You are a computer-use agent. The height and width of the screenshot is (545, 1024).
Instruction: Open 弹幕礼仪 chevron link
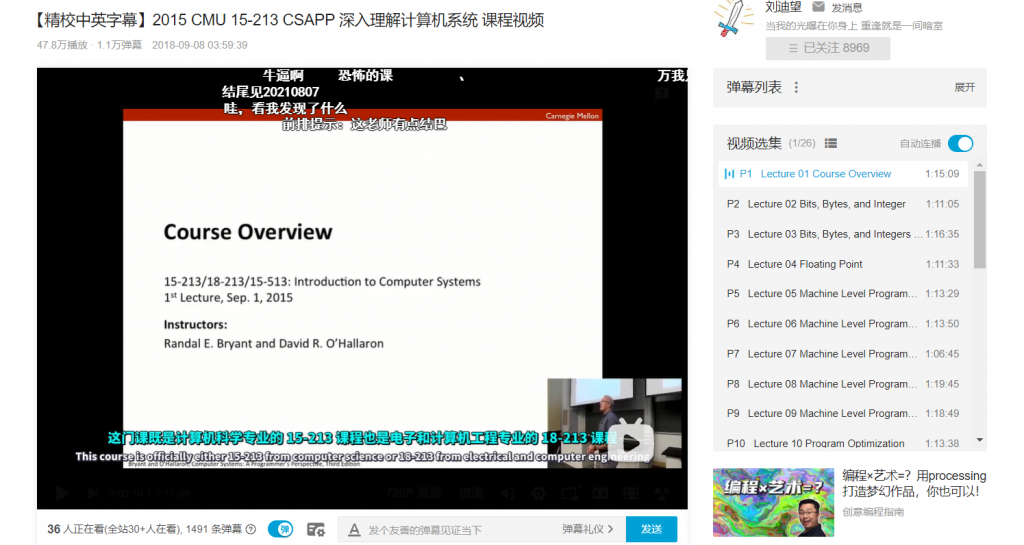[588, 529]
